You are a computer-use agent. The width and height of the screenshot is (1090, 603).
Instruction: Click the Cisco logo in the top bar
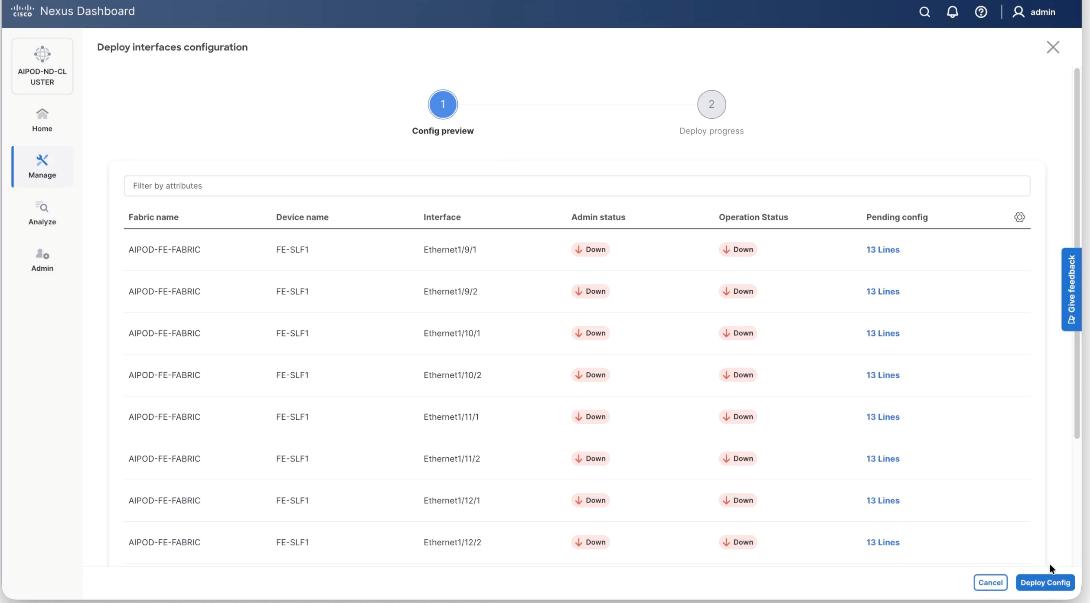pos(24,11)
